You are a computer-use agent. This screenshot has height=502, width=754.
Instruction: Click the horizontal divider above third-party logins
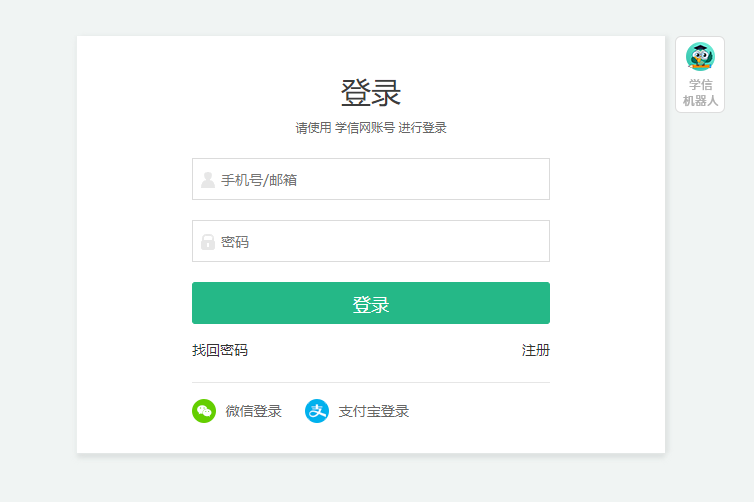[x=371, y=383]
